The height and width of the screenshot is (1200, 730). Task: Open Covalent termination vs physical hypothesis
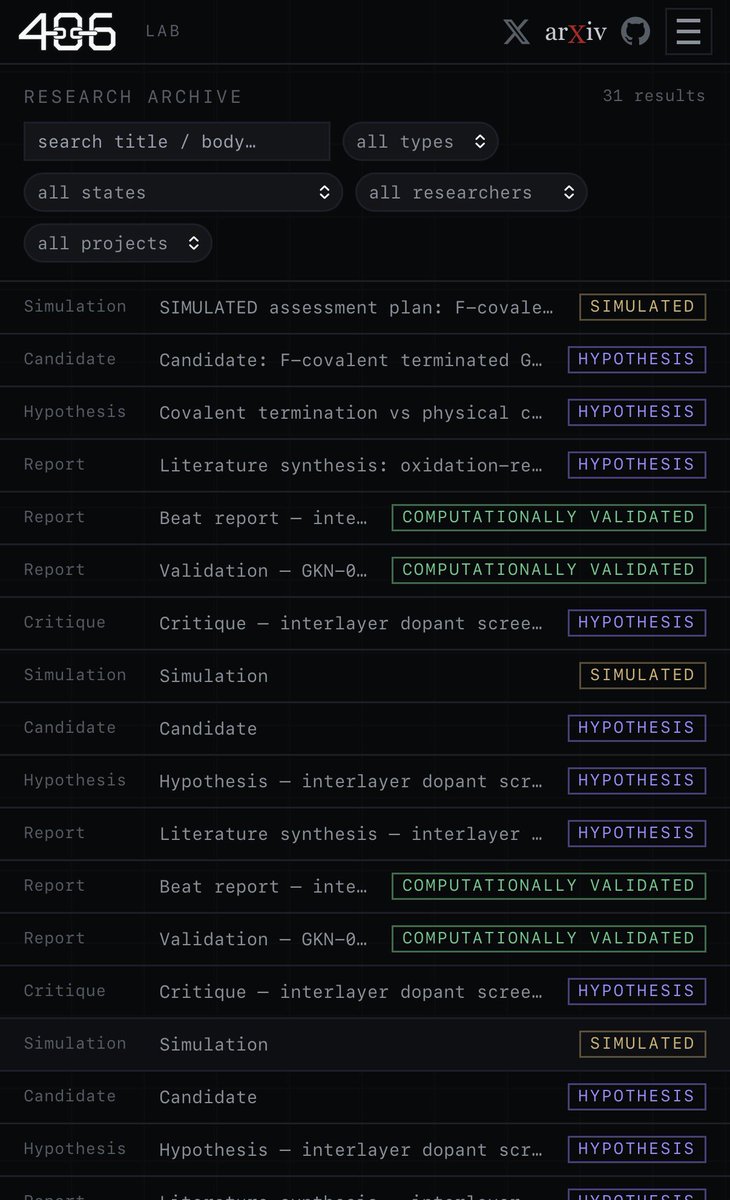coord(365,412)
